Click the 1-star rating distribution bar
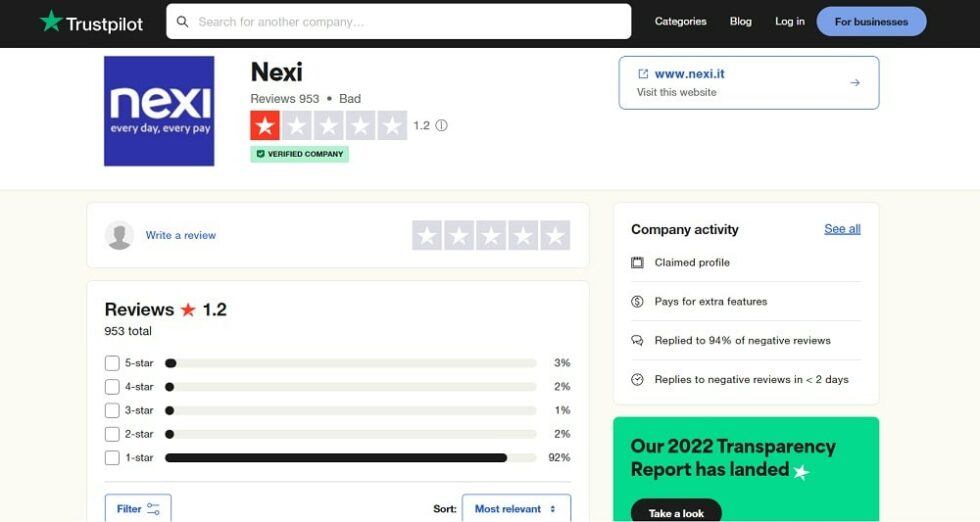Viewport: 980px width, 522px height. [350, 458]
